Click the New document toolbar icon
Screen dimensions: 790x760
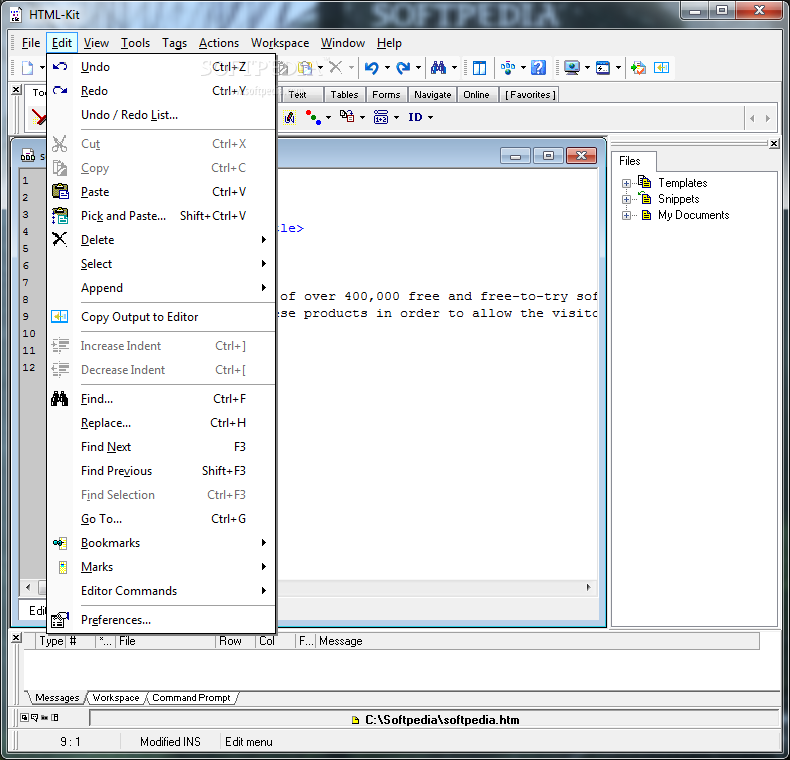coord(27,68)
